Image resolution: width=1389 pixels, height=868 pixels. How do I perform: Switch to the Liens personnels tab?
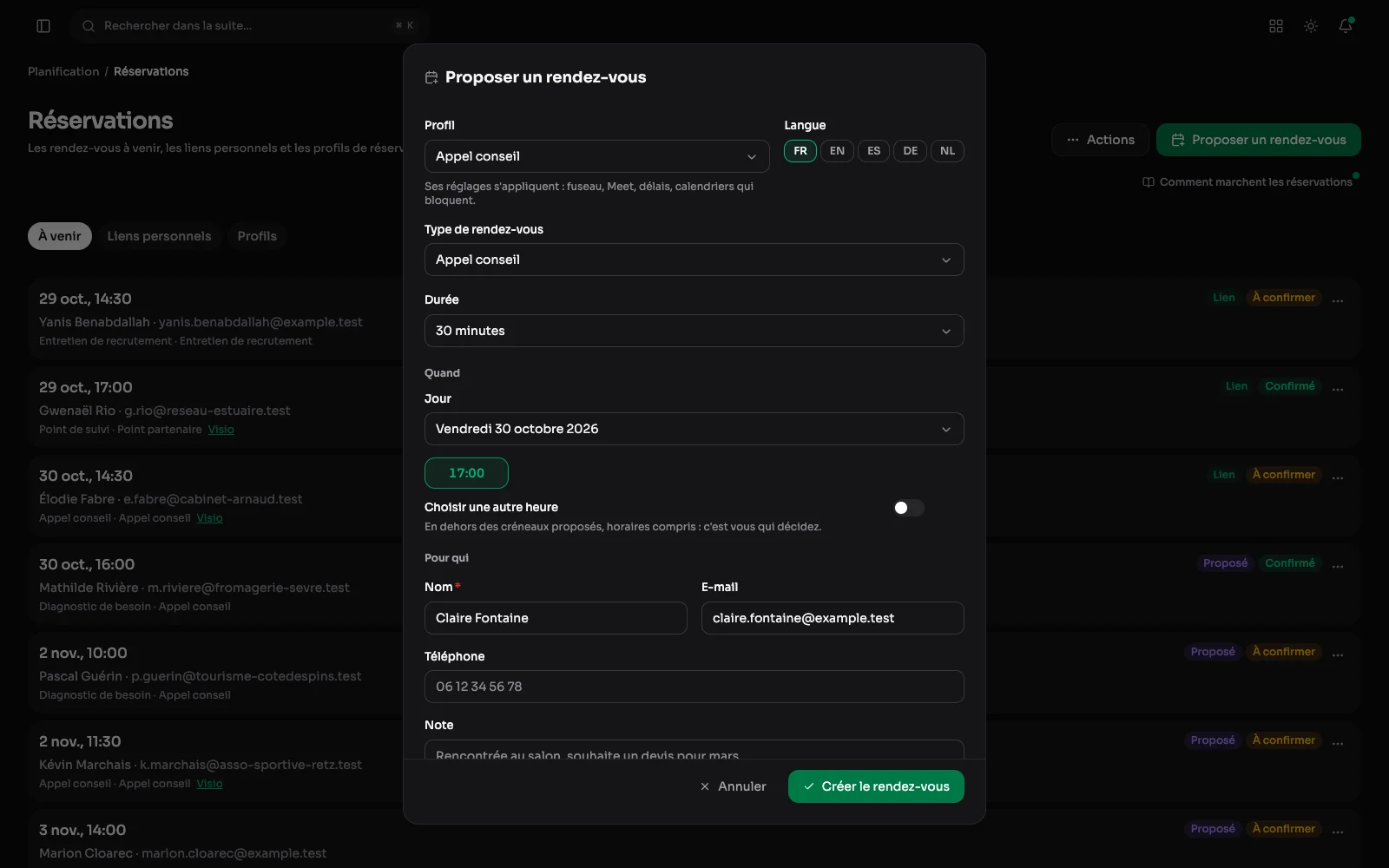pos(159,236)
